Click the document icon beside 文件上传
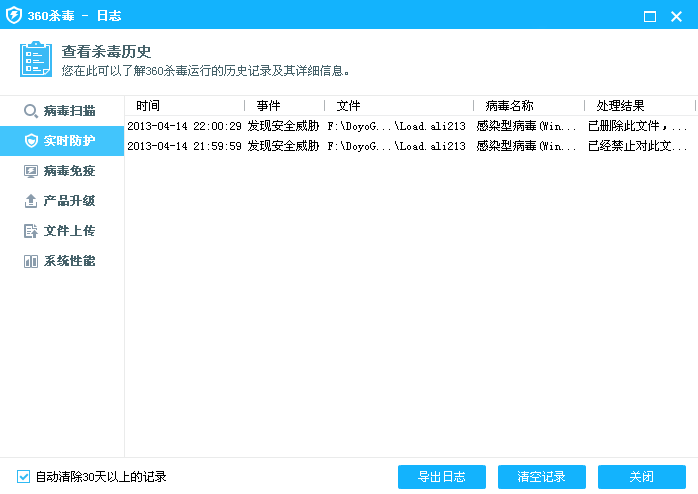 coord(31,231)
